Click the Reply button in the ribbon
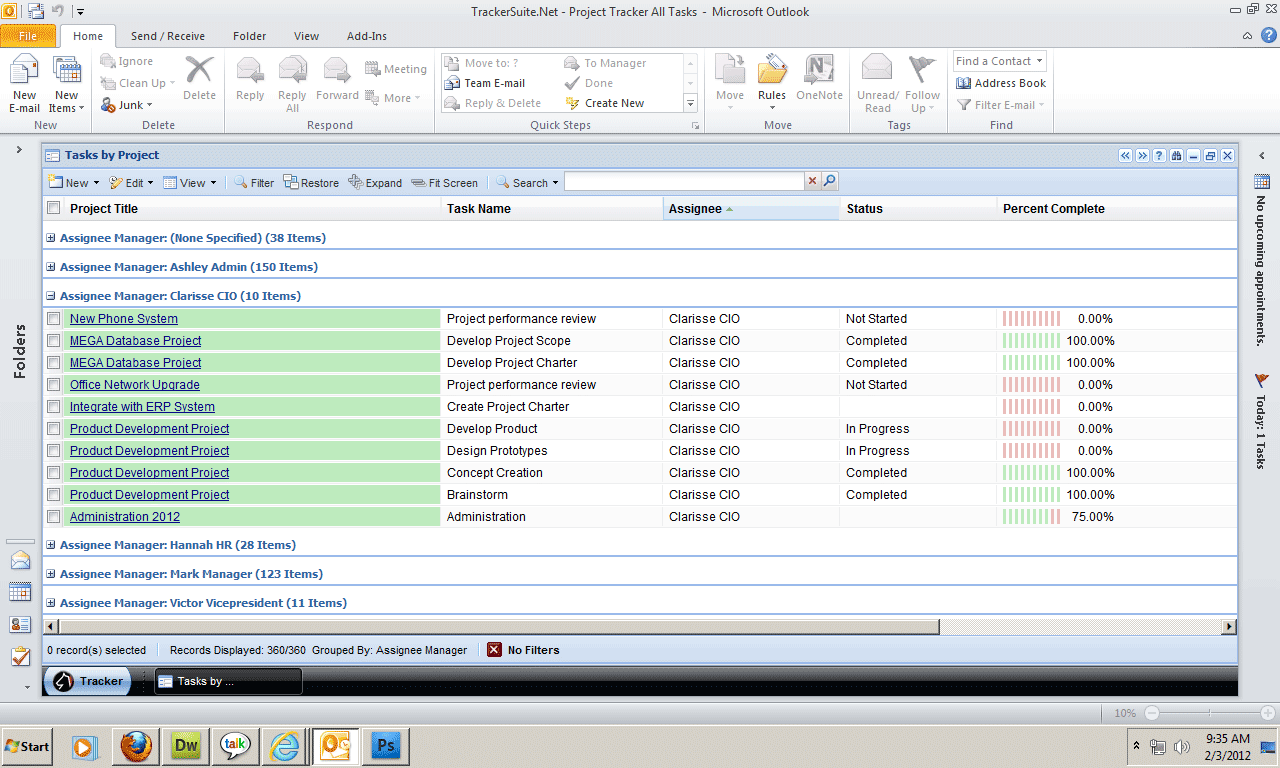Image resolution: width=1280 pixels, height=768 pixels. point(249,80)
